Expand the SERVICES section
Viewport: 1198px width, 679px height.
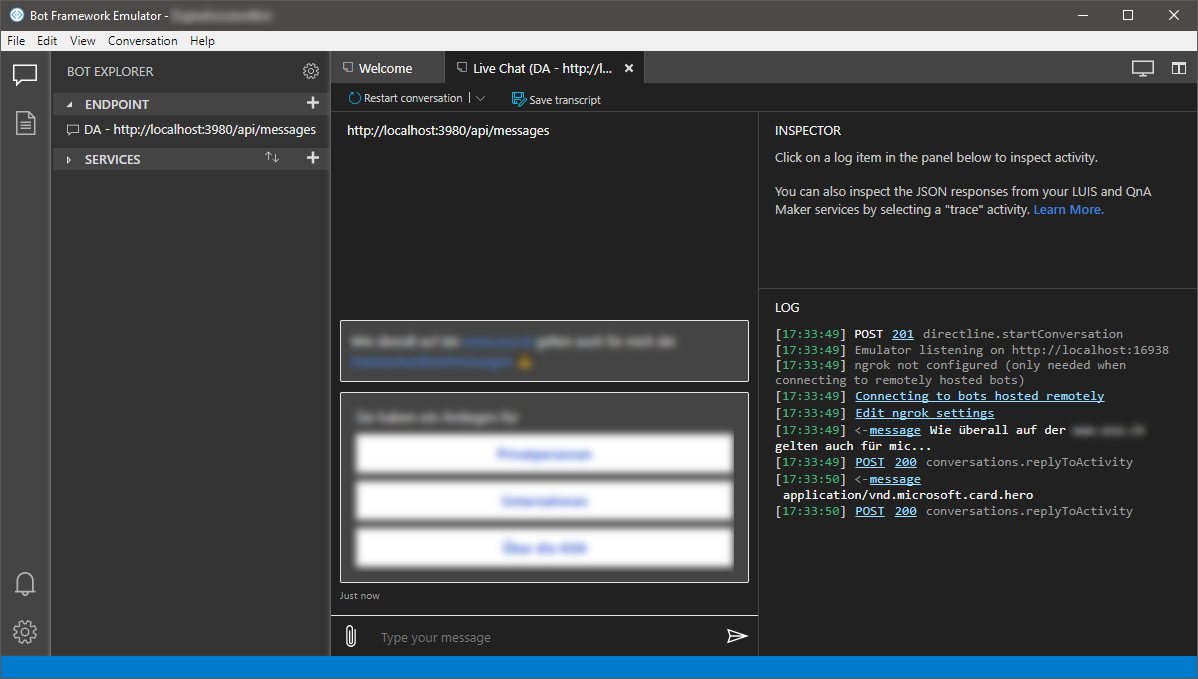click(x=69, y=160)
